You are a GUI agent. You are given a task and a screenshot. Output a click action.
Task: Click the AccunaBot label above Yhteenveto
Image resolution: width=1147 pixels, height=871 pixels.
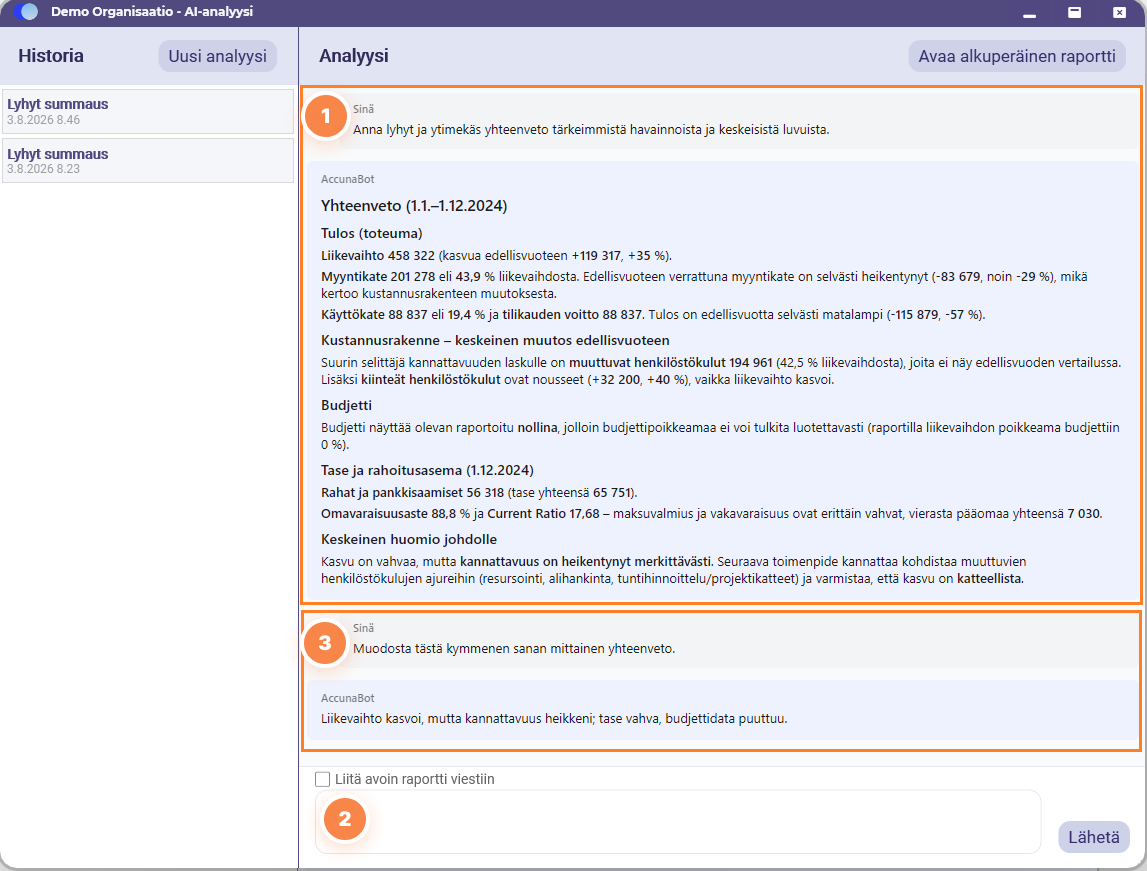347,179
